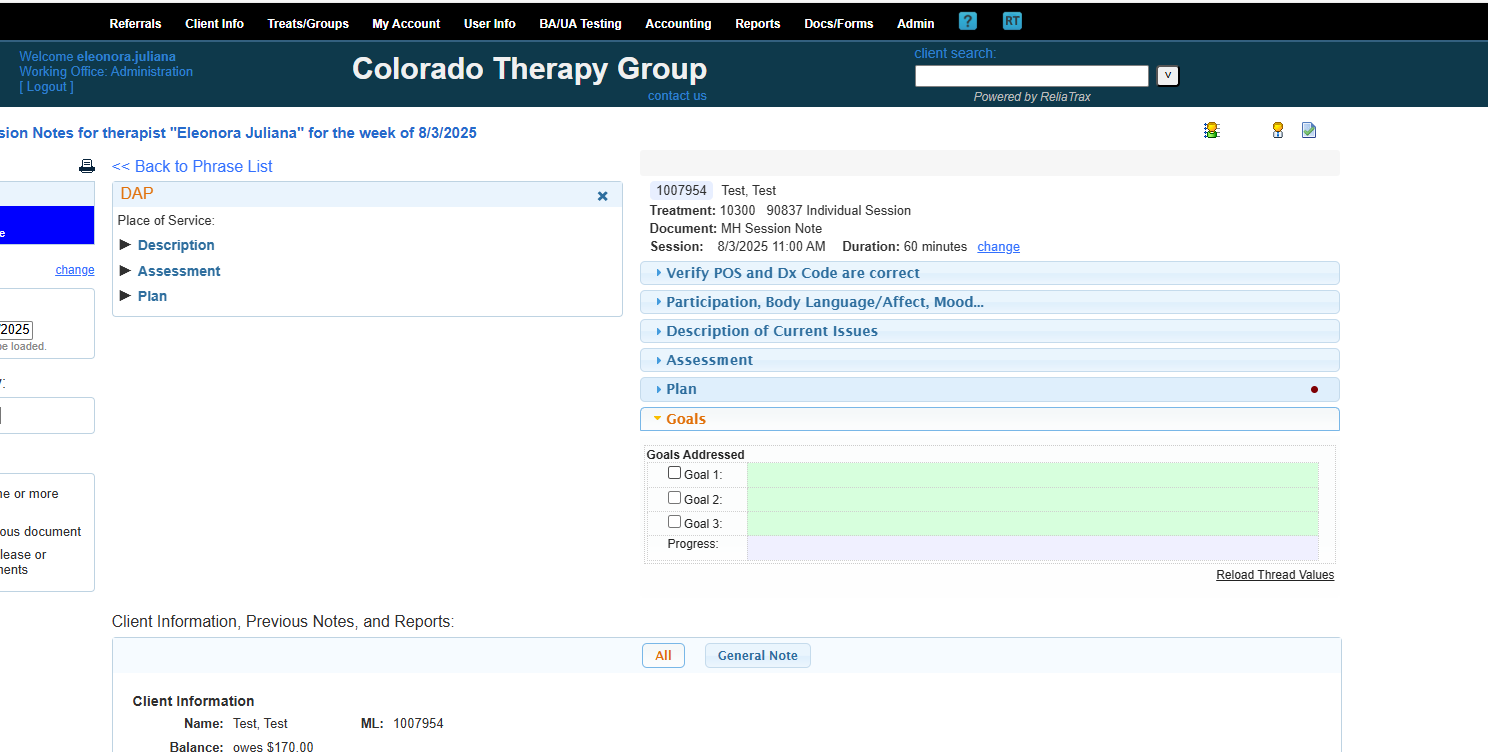Click the green person list icon
1488x752 pixels.
click(x=1212, y=130)
